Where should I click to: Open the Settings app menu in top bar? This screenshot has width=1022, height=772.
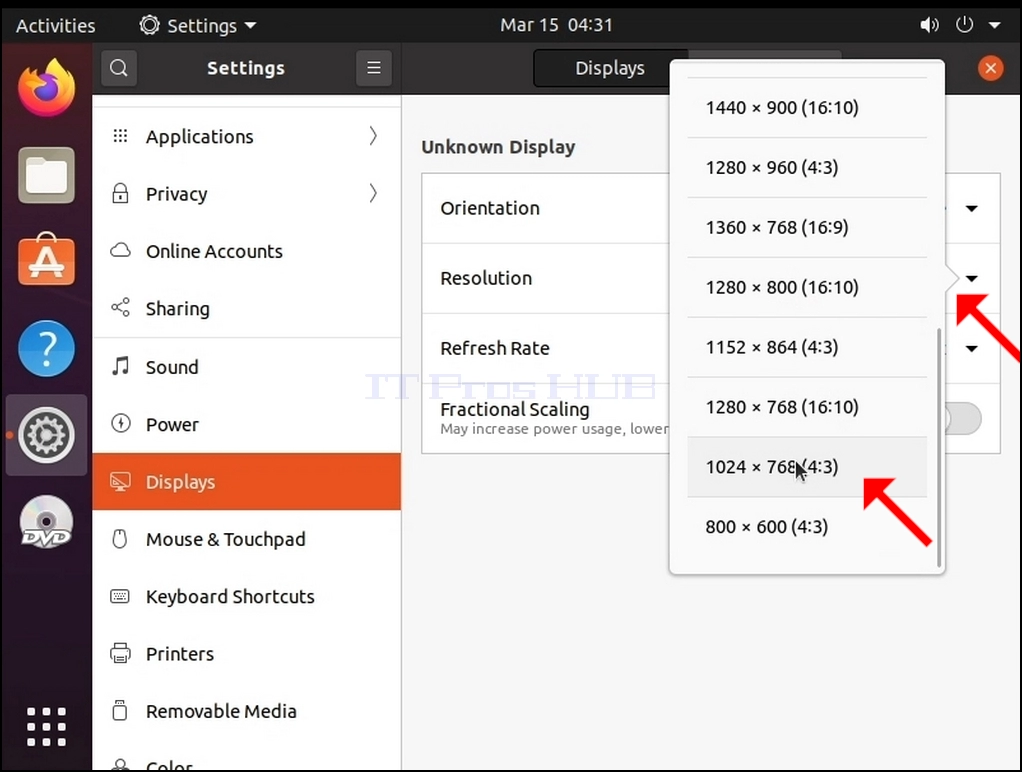197,25
